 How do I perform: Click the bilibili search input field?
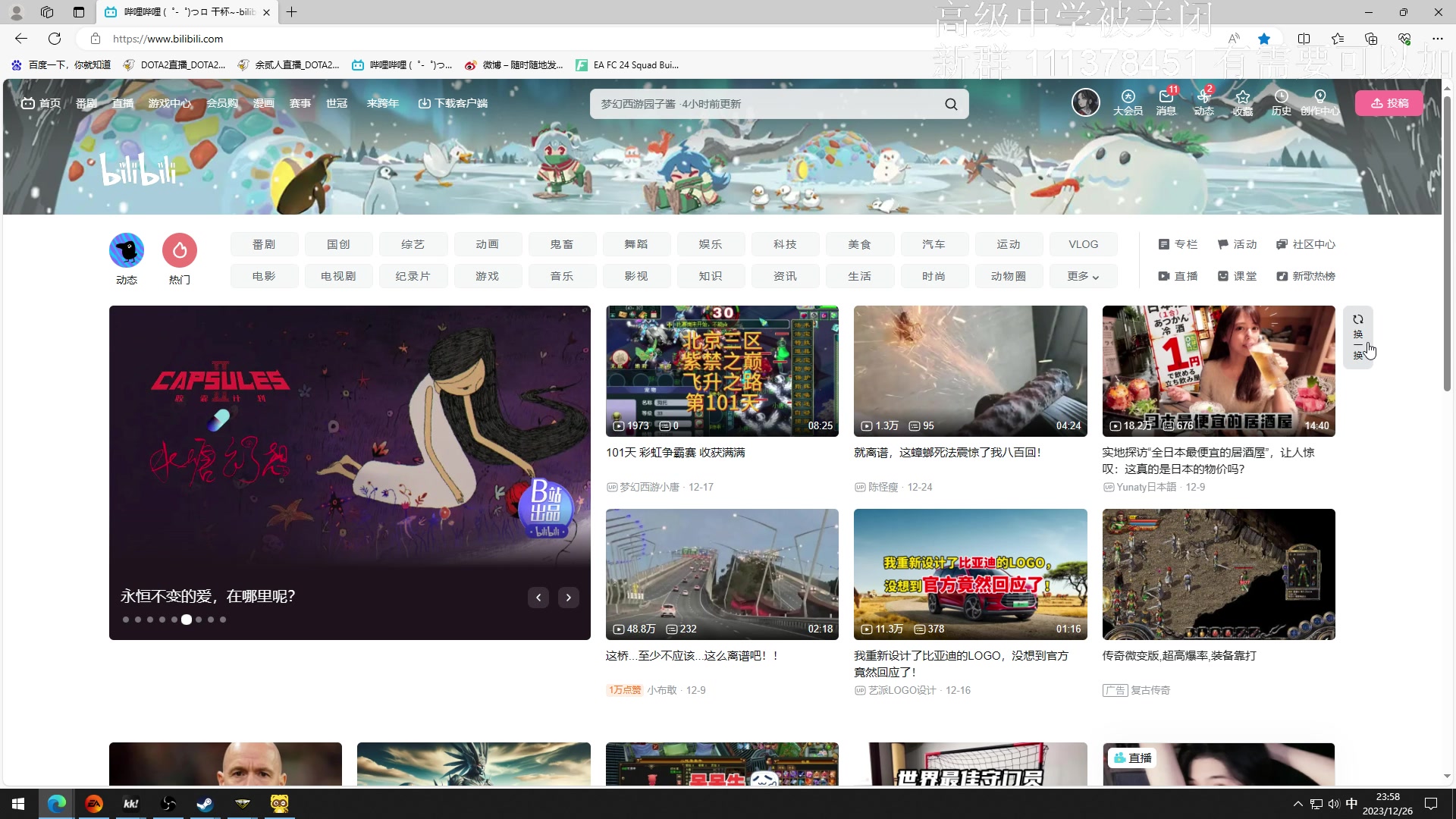[766, 104]
